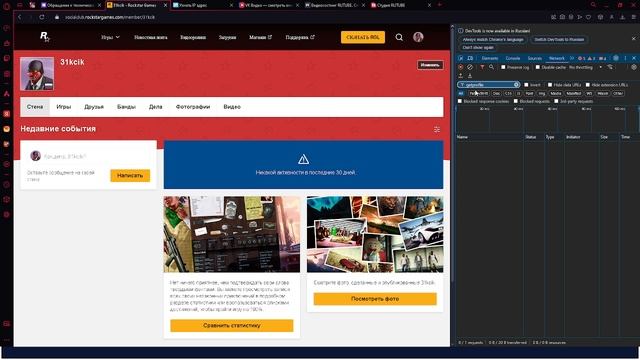
Task: Switch to the Sources tab
Action: [x=534, y=58]
